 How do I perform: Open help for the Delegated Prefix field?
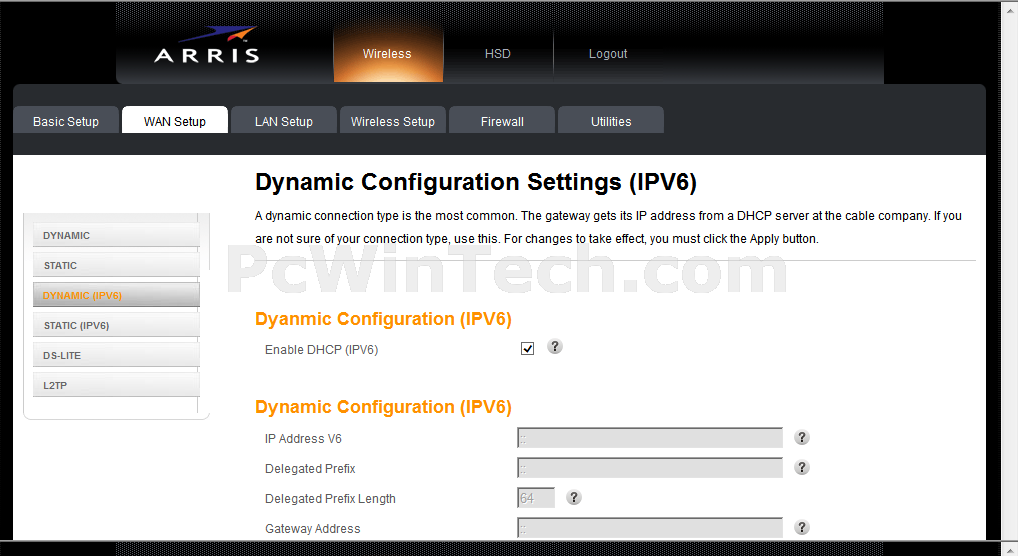click(x=802, y=468)
